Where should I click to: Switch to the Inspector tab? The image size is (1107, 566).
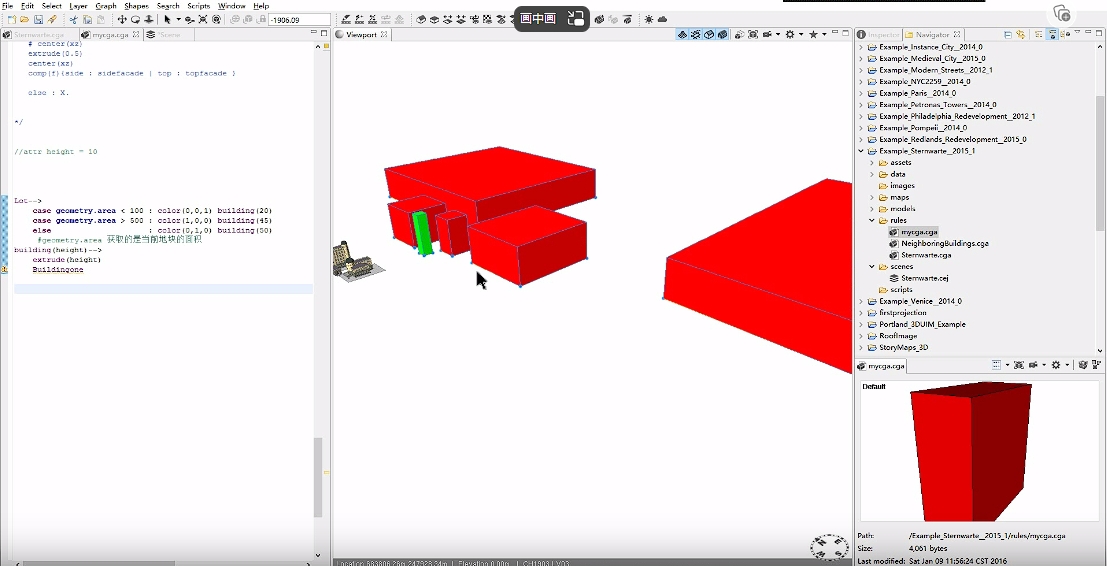(882, 34)
